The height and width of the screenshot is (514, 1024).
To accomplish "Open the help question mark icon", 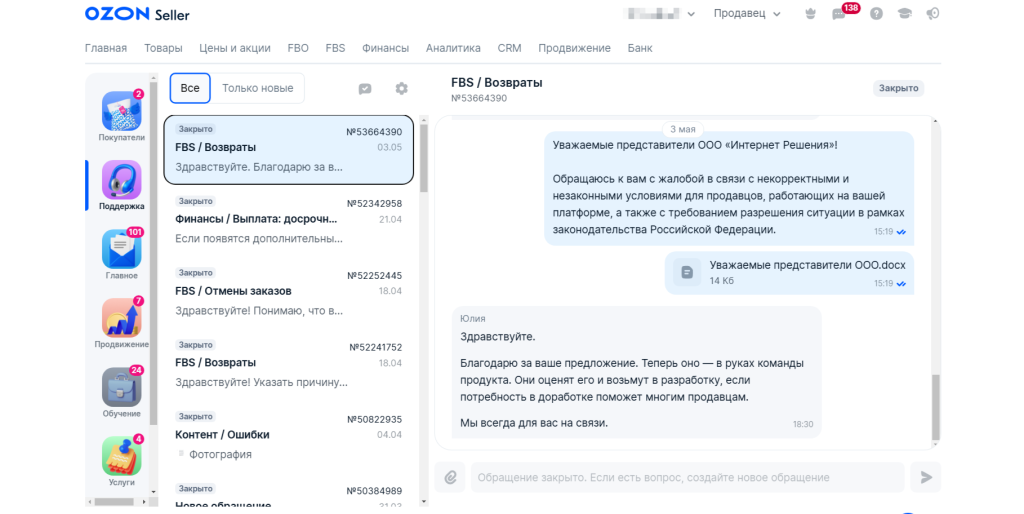I will click(x=876, y=14).
